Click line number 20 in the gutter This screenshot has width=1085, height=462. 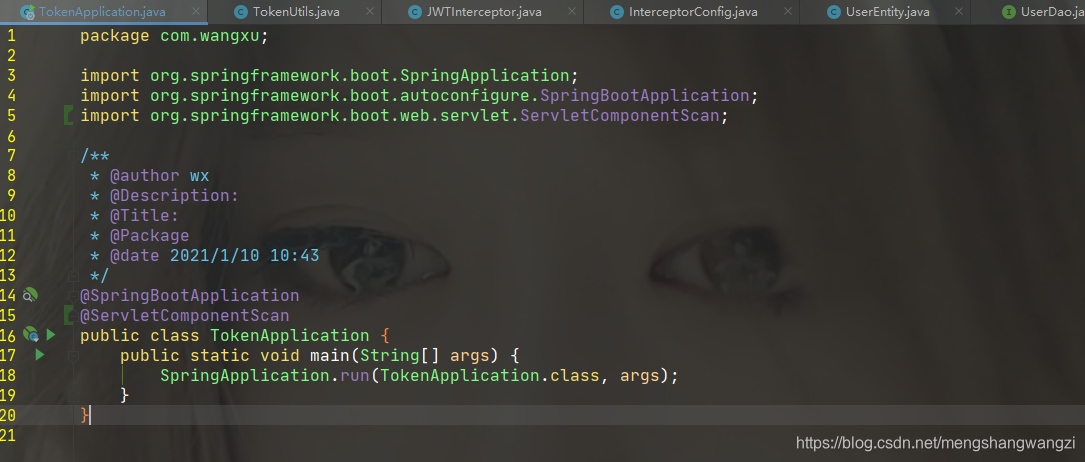tap(8, 416)
